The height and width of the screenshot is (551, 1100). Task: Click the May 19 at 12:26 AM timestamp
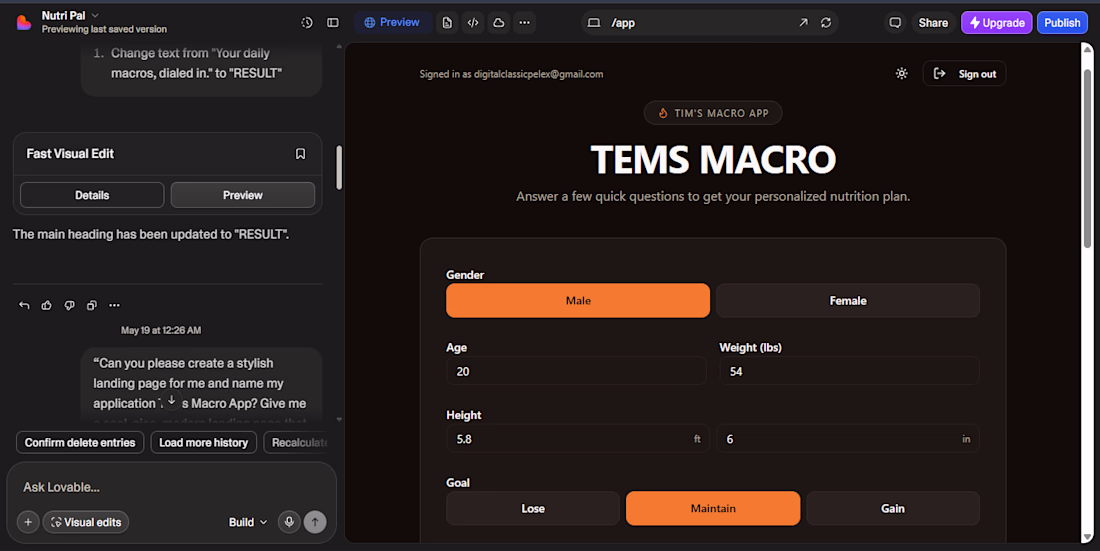(x=161, y=330)
